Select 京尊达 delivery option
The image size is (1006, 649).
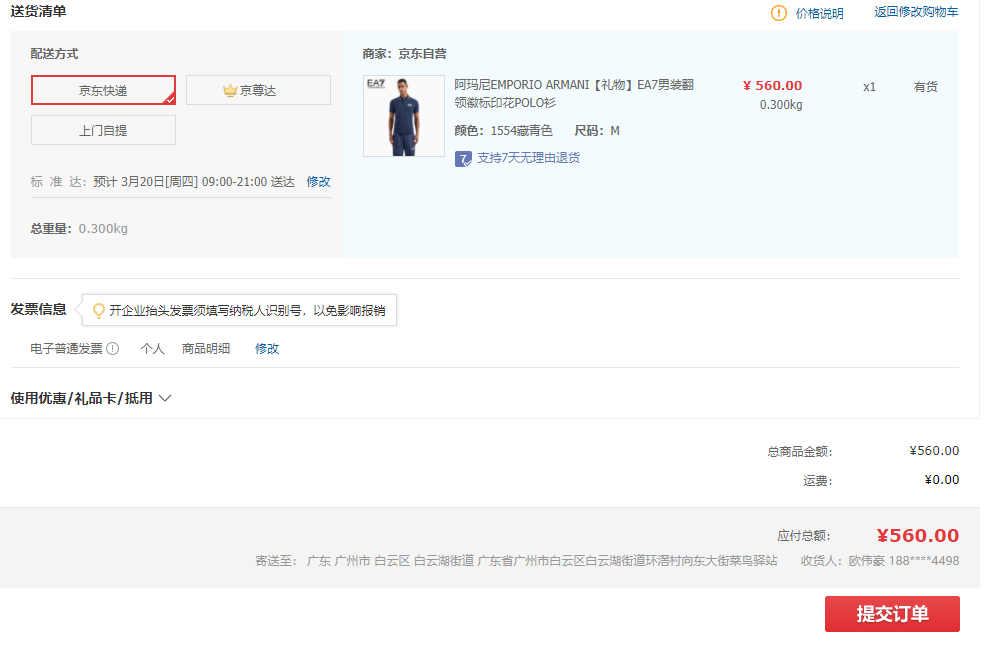point(258,90)
